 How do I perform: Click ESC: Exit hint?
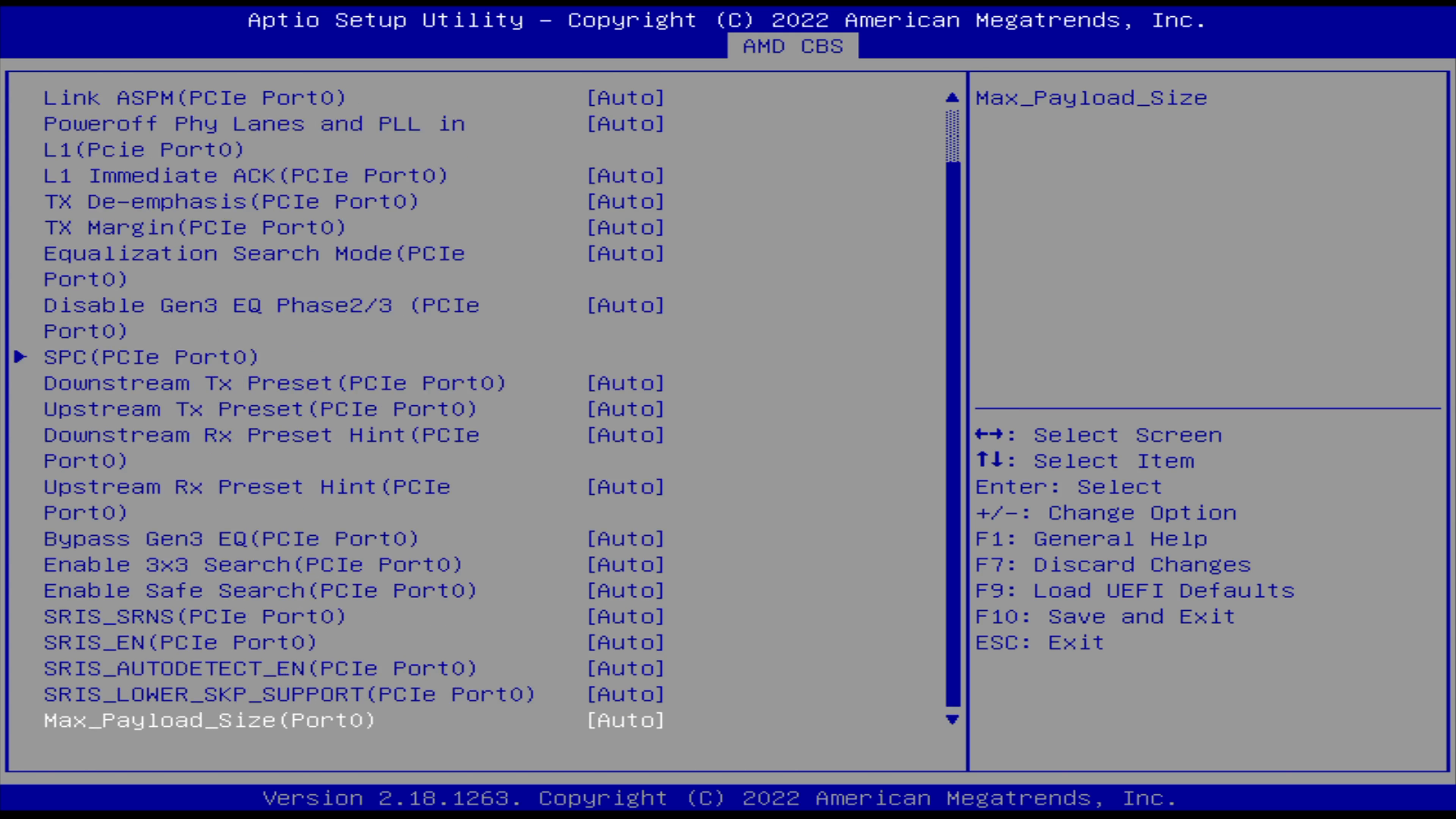click(x=1040, y=643)
